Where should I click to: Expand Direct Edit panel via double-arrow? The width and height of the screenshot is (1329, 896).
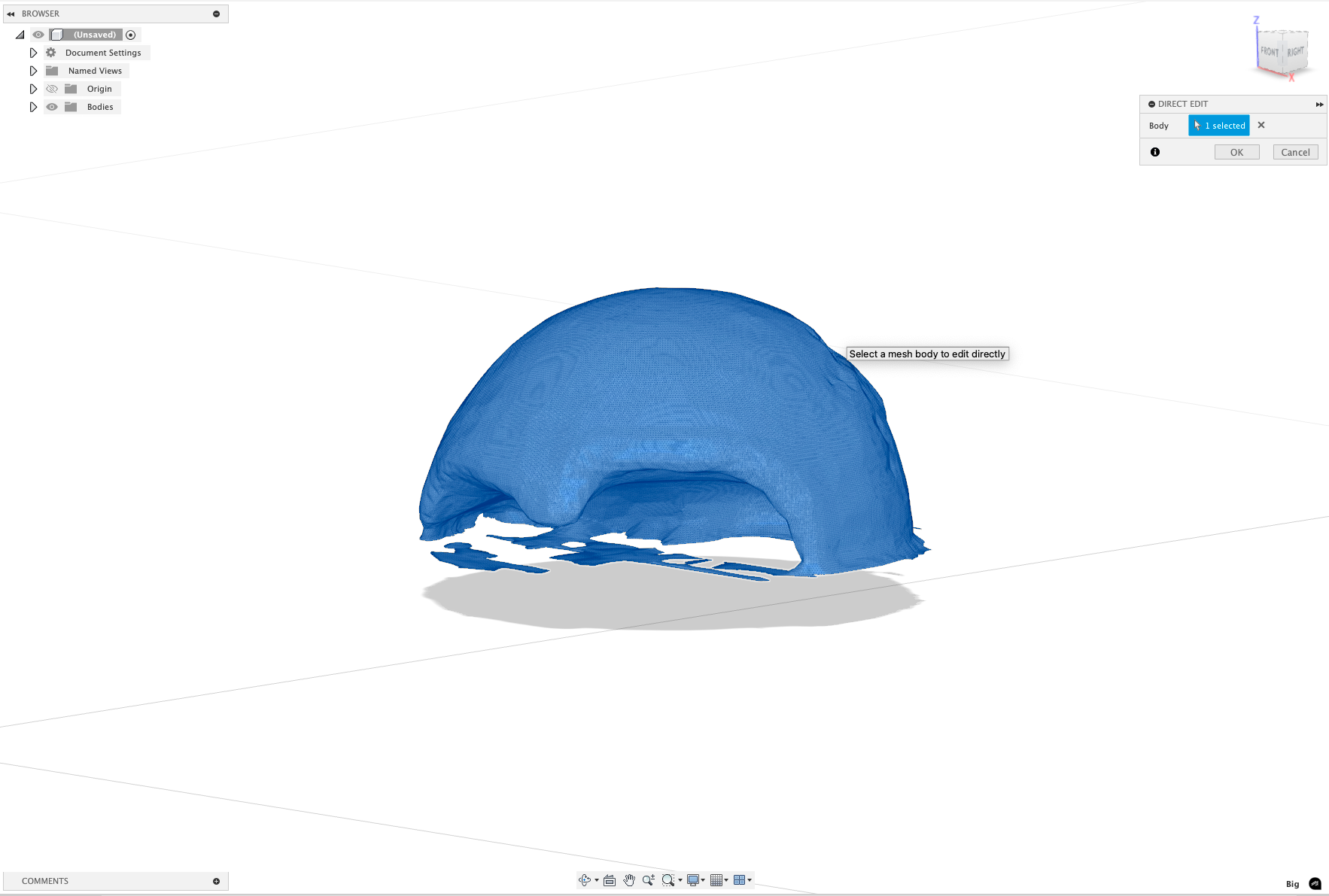pyautogui.click(x=1319, y=105)
